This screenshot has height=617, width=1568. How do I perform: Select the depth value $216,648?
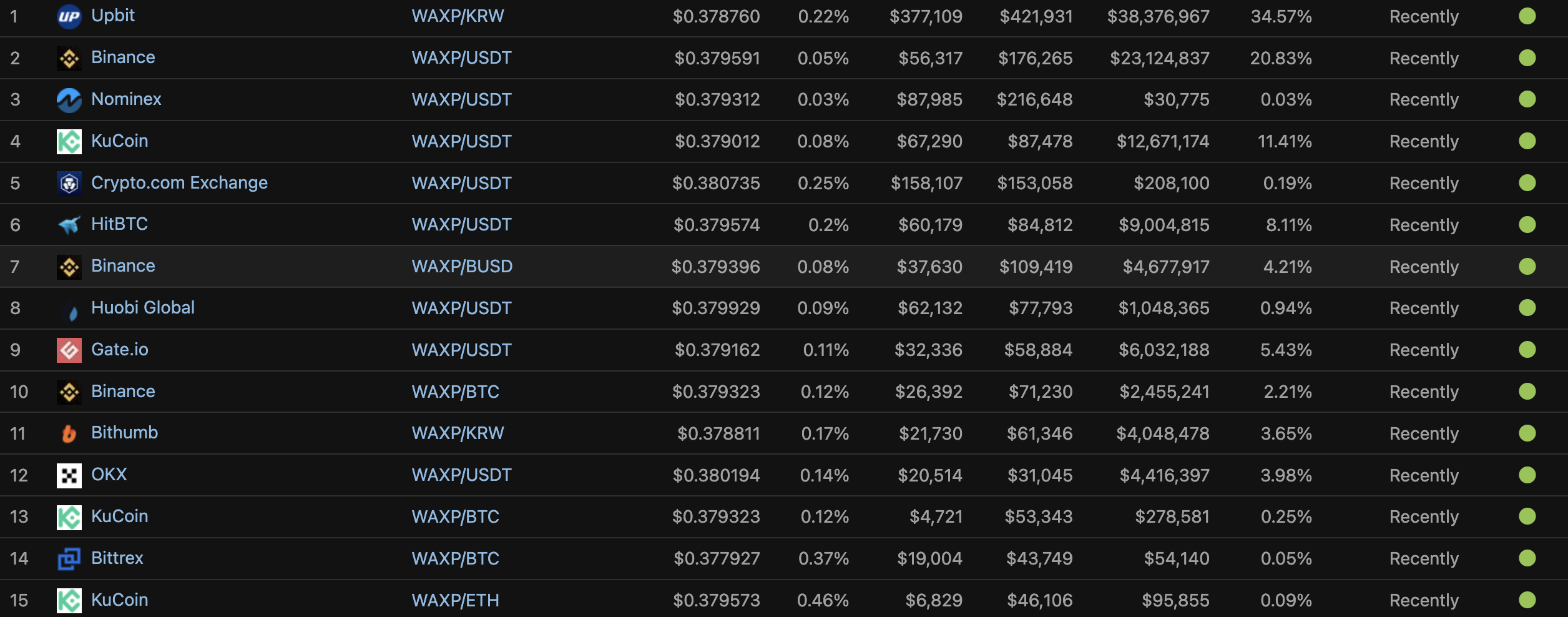coord(1035,99)
